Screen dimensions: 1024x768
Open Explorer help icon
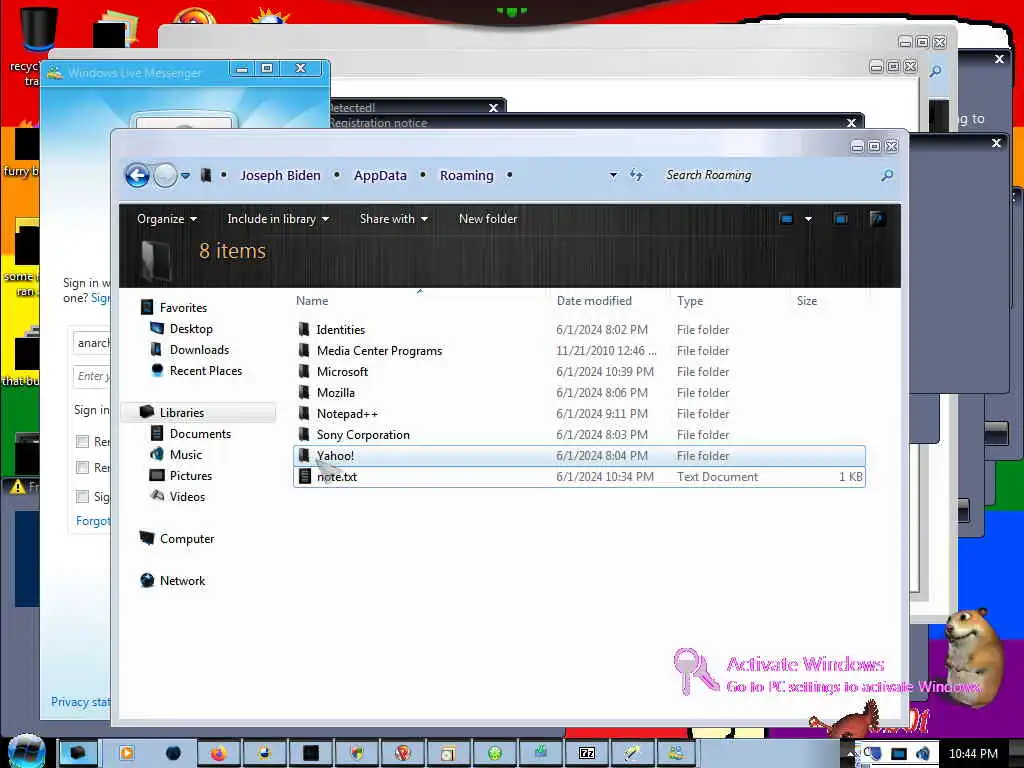tap(877, 219)
